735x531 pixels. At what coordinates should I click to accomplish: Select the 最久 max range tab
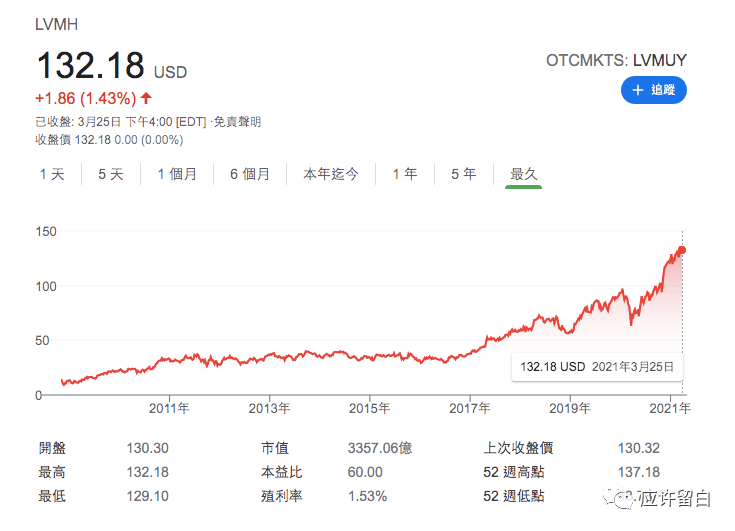[524, 174]
